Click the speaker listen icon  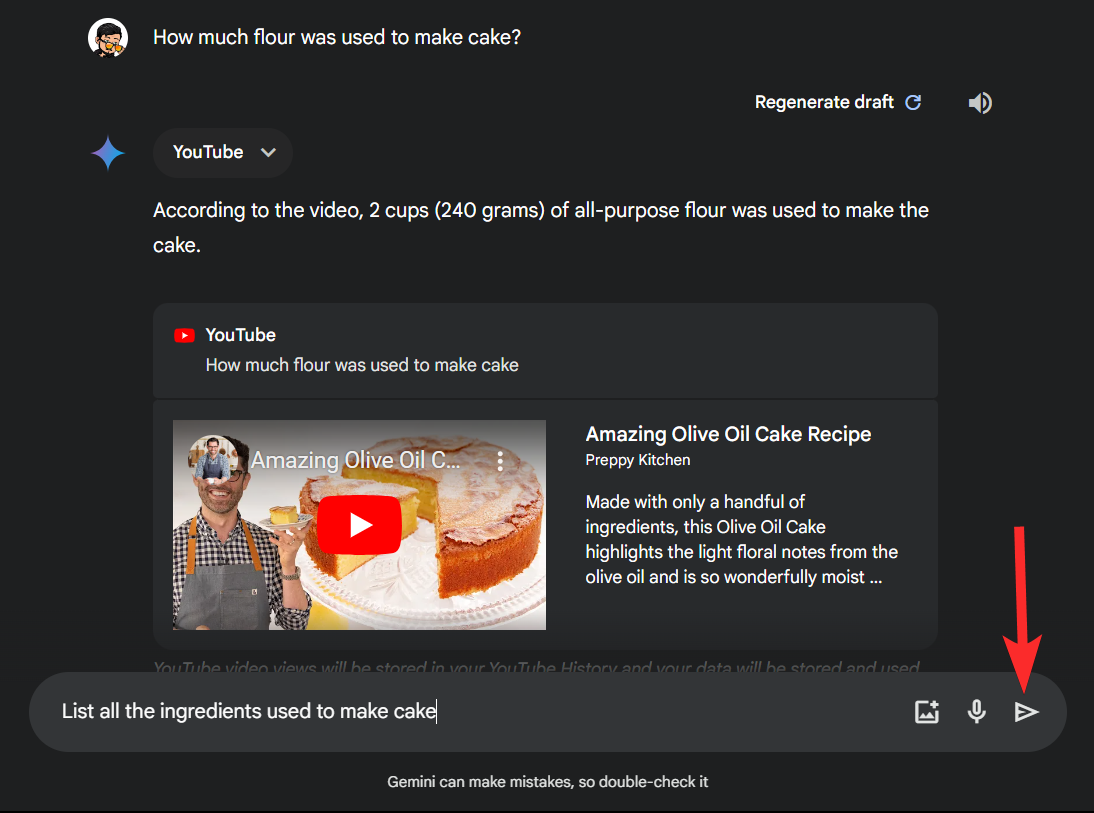(980, 103)
